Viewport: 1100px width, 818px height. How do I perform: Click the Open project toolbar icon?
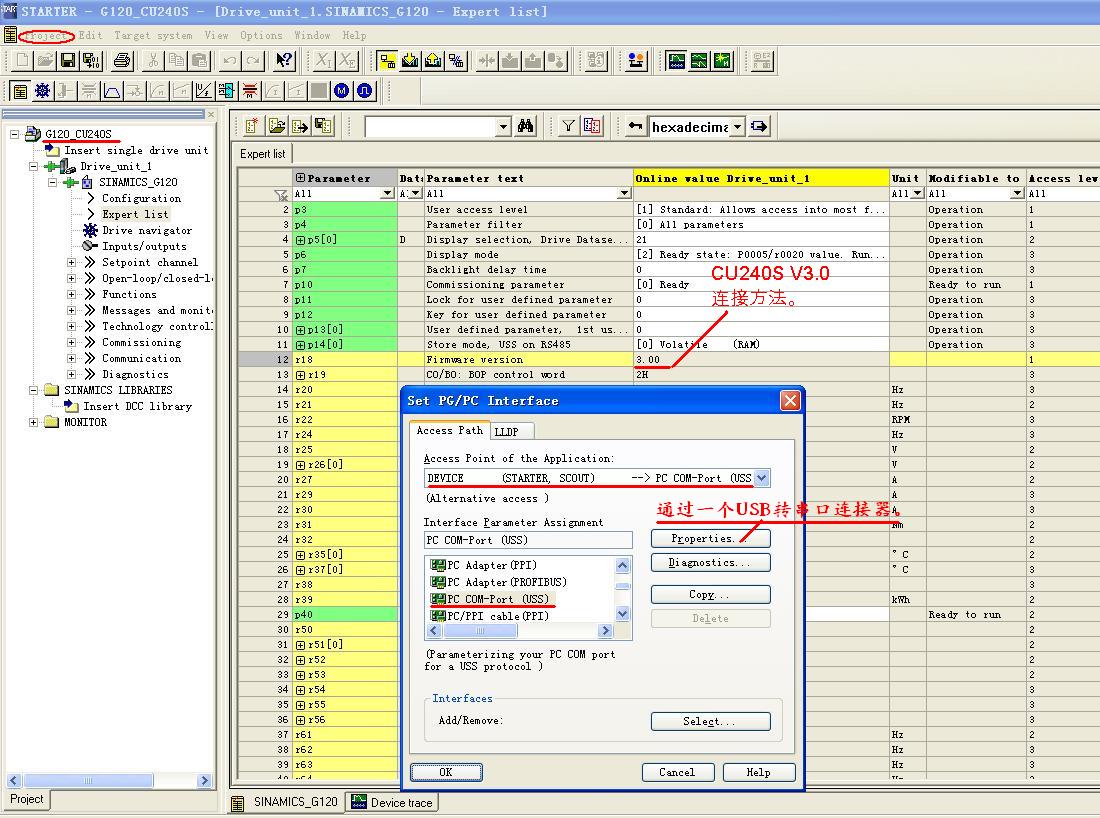click(45, 60)
